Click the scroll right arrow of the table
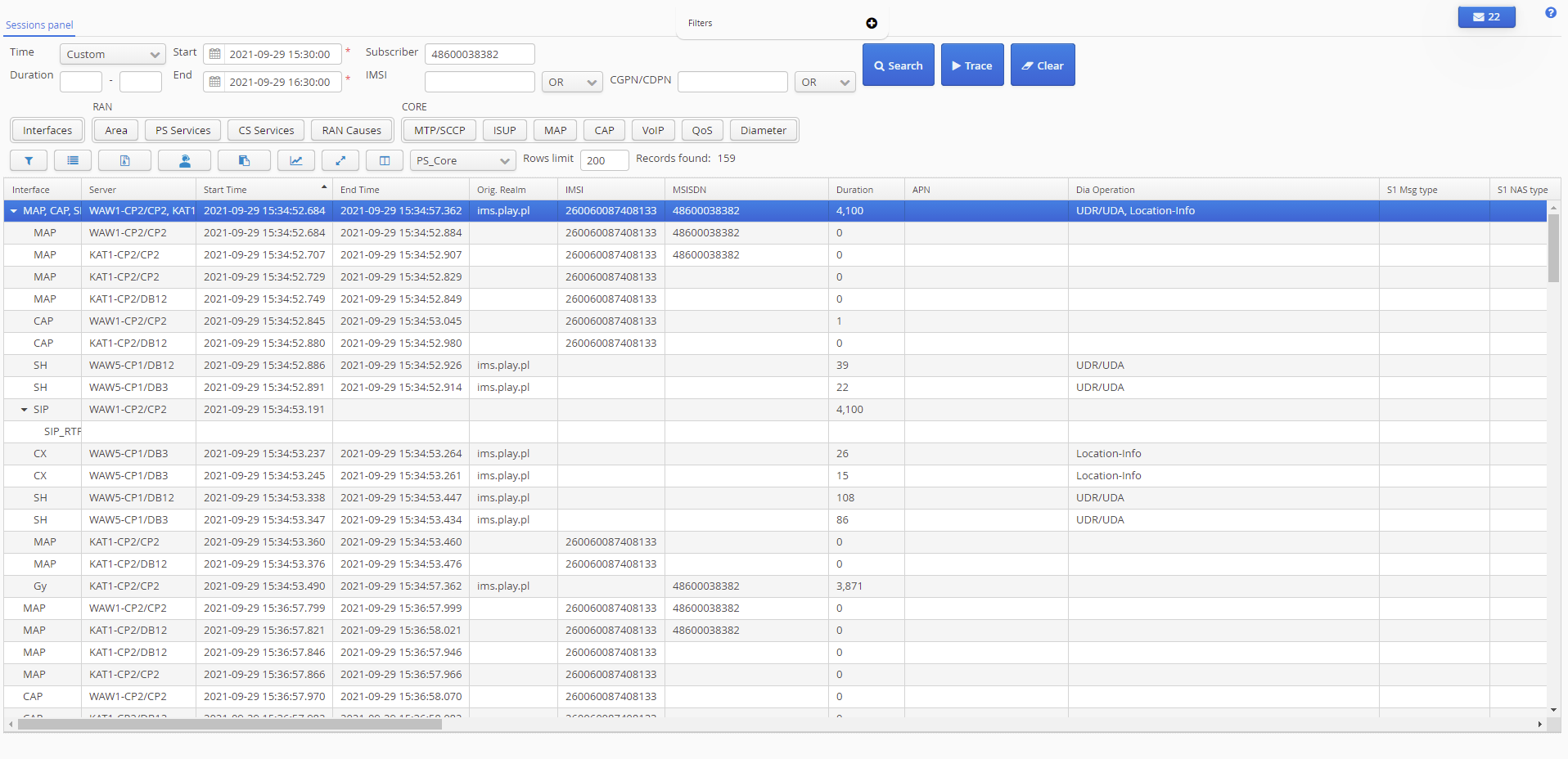The height and width of the screenshot is (759, 1568). click(x=1539, y=724)
